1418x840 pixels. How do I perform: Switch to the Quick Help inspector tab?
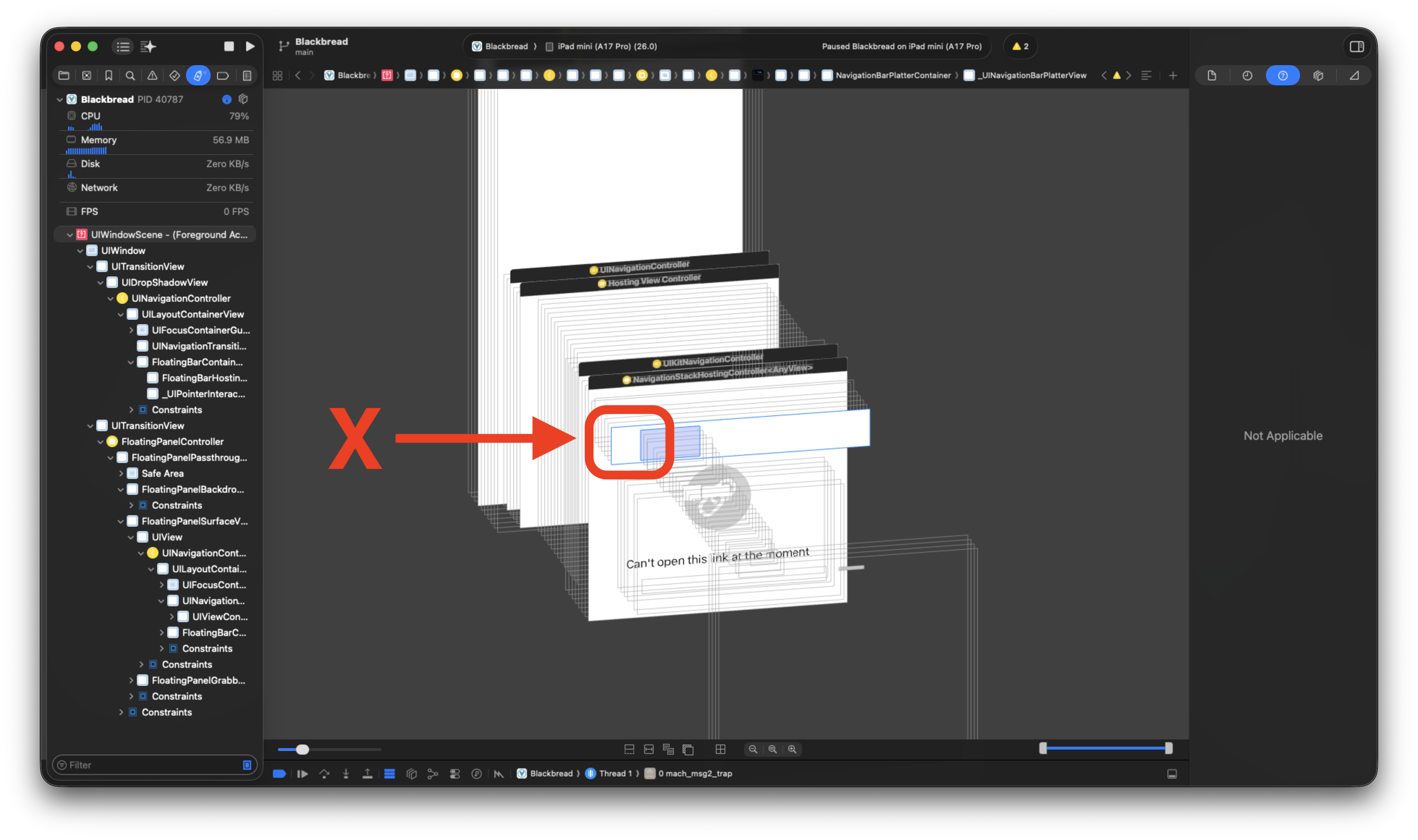click(x=1282, y=75)
